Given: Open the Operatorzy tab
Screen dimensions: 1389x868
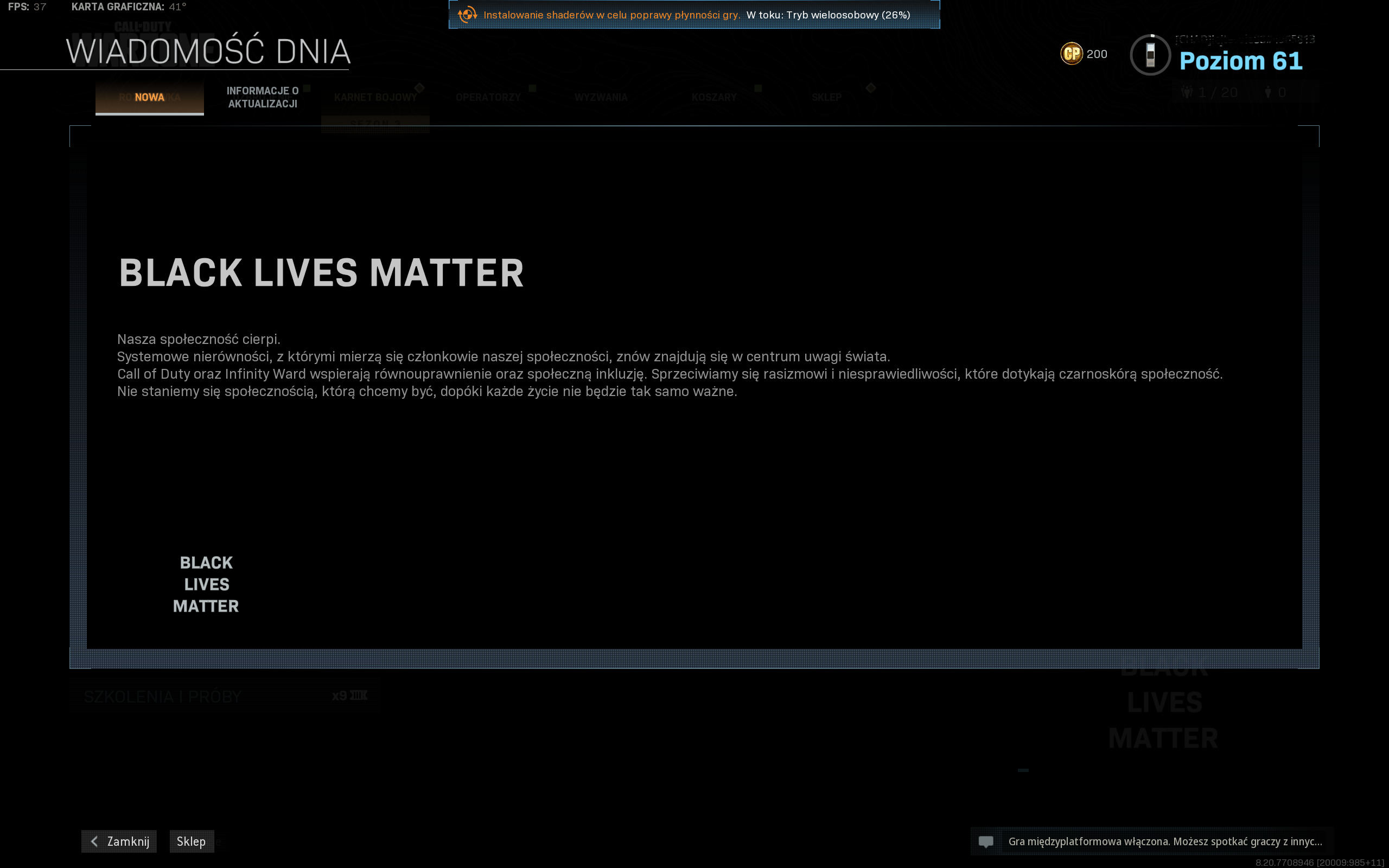Looking at the screenshot, I should (x=488, y=98).
